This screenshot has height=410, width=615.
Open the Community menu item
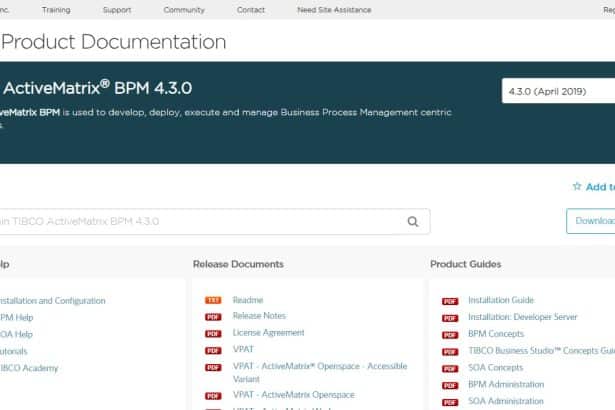pos(184,10)
